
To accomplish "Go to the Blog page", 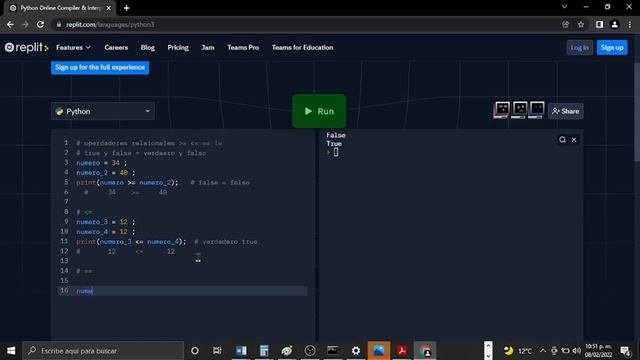I will pos(147,48).
